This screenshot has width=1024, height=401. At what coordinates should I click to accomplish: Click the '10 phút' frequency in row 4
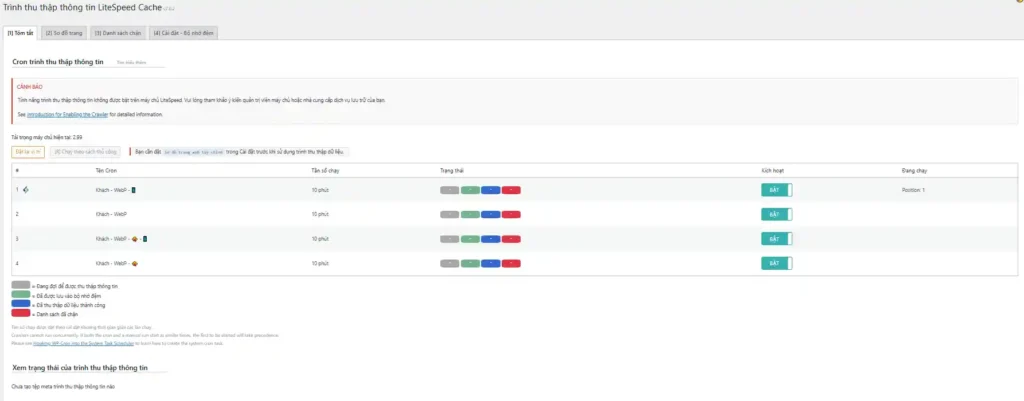[x=320, y=263]
